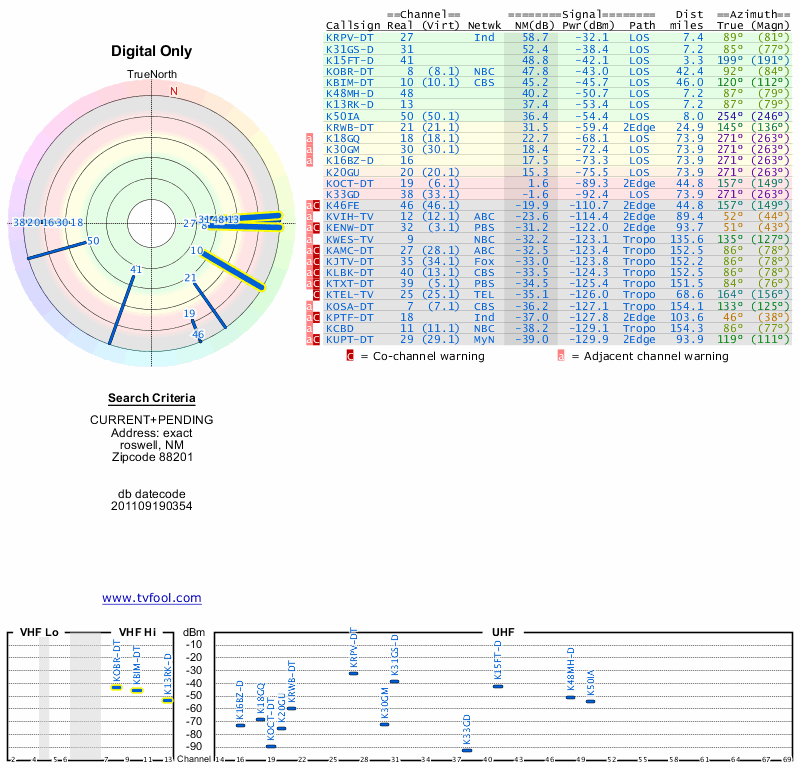Viewport: 800px width, 768px height.
Task: Select the KRPV-DT callsign in the table
Action: tap(349, 37)
